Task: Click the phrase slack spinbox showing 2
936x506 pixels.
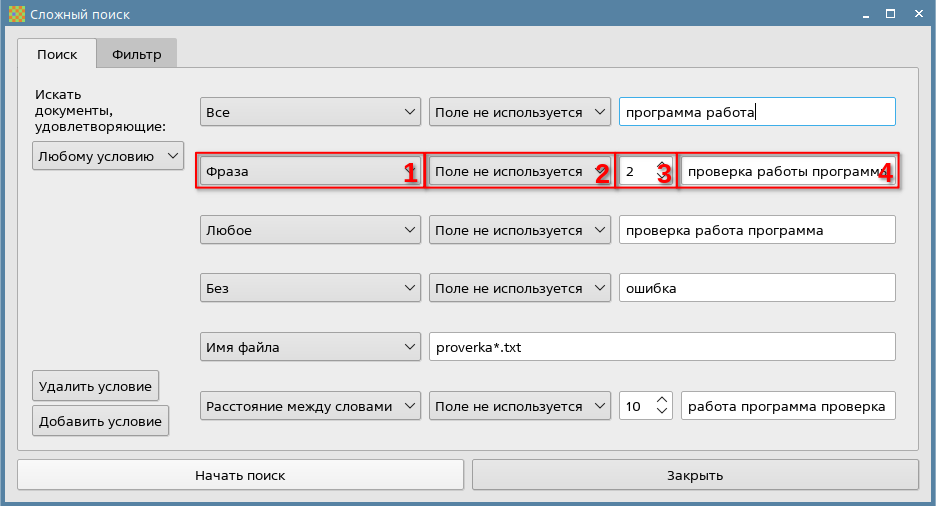Action: [635, 171]
